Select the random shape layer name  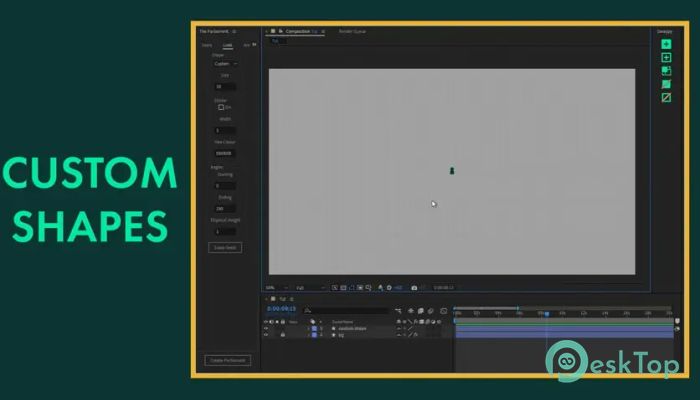(x=352, y=329)
